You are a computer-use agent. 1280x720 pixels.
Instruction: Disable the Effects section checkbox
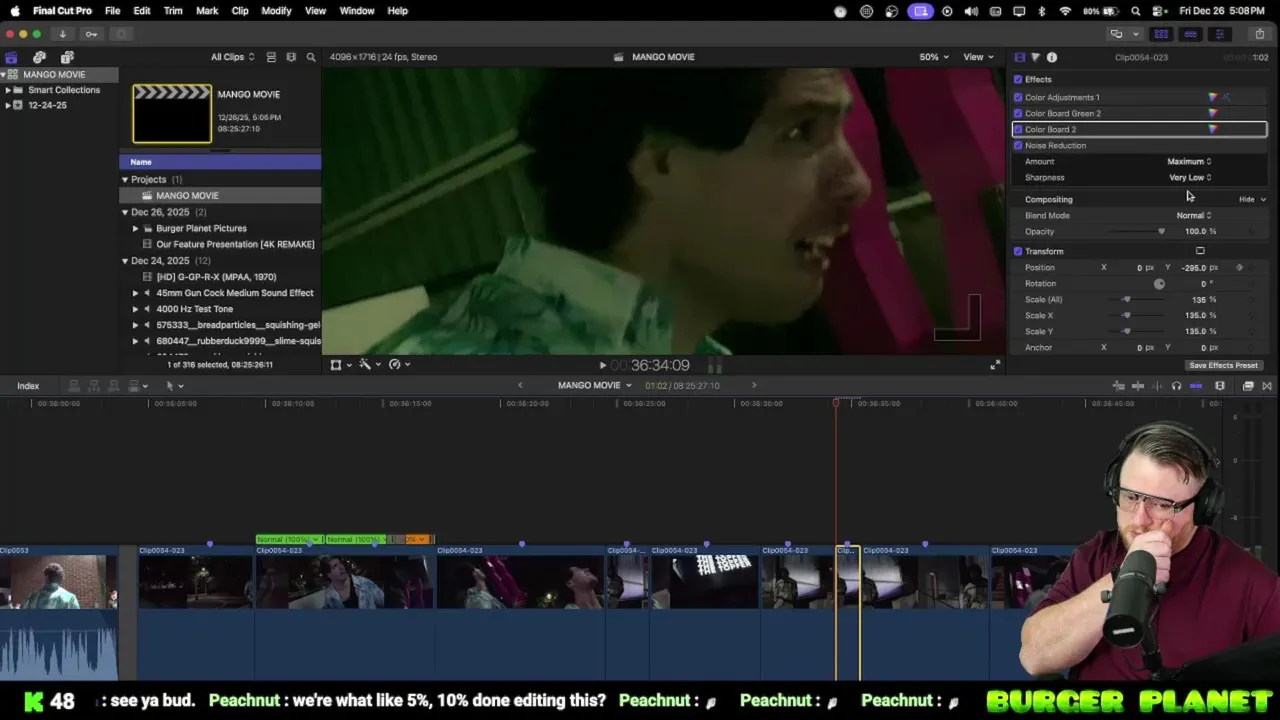(1018, 79)
